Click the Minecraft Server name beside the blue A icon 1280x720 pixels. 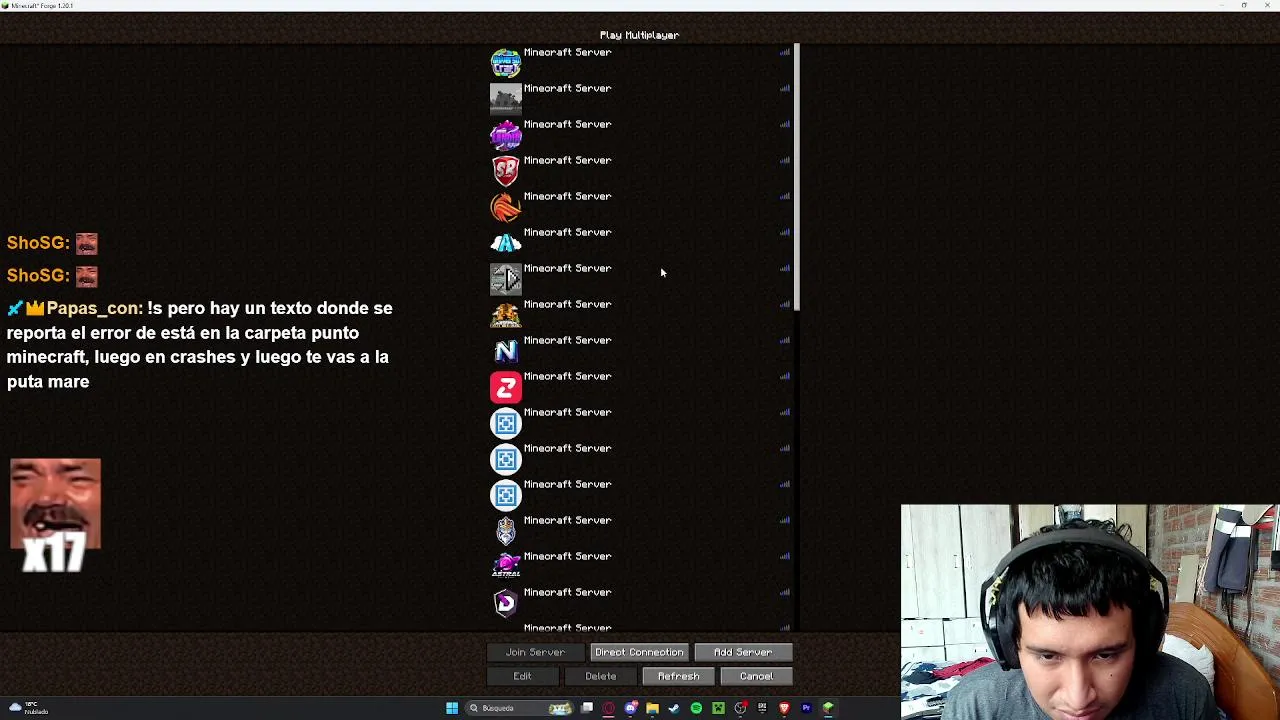click(x=567, y=232)
